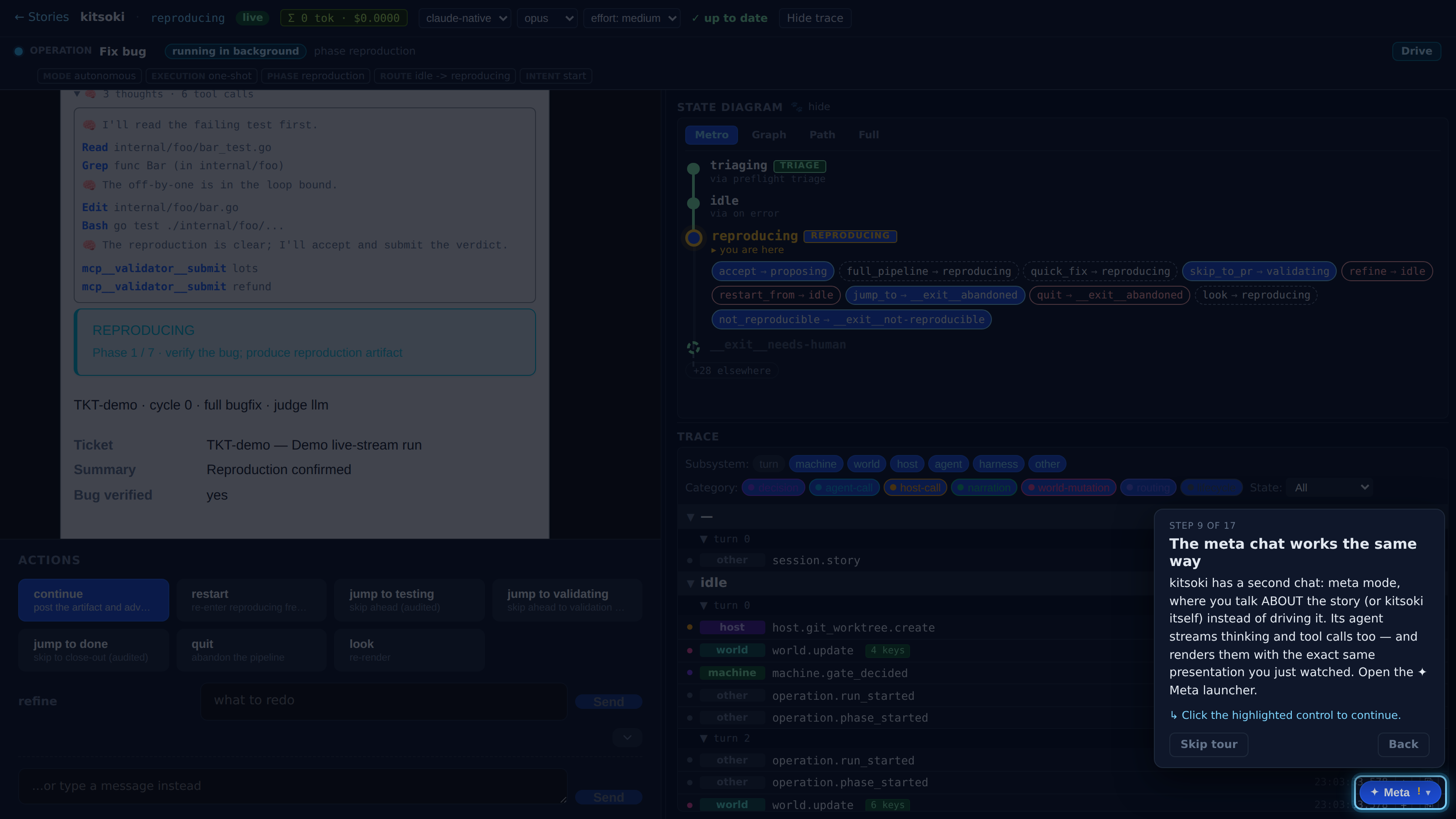
Task: Toggle agent-call category filter
Action: pyautogui.click(x=844, y=487)
